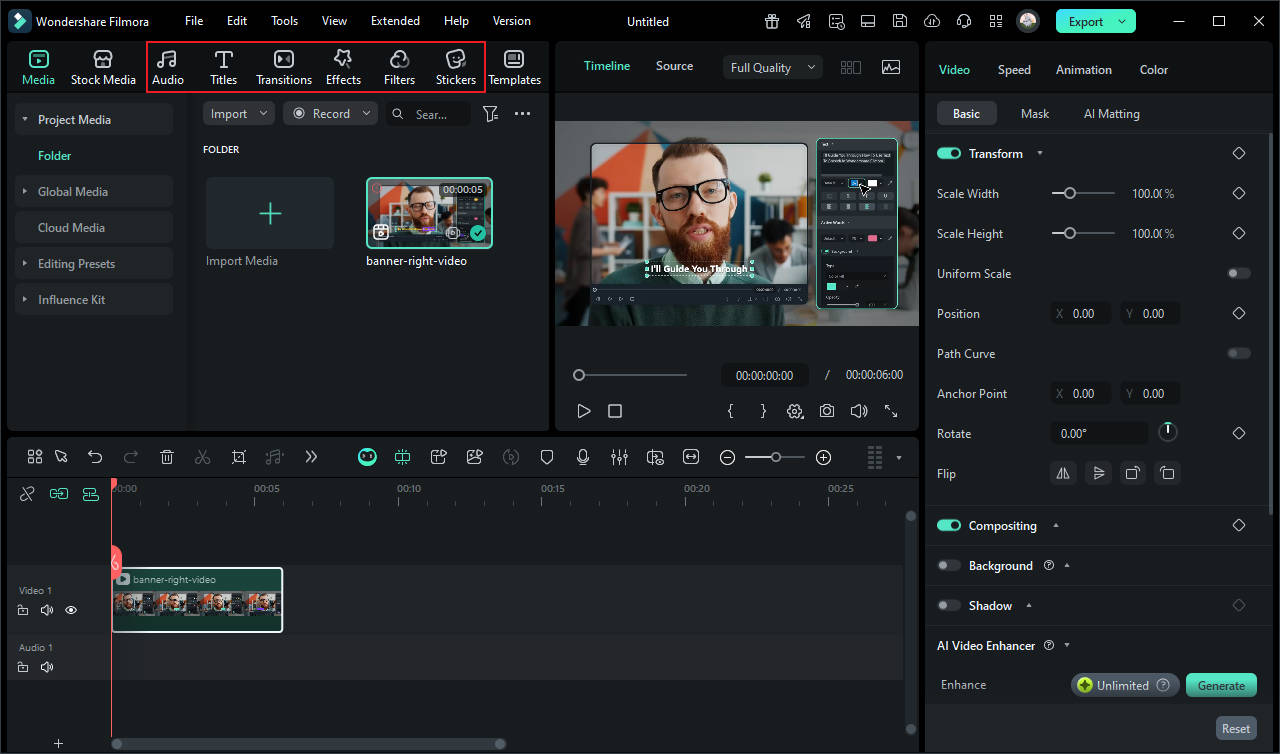Click the Delete trash icon in timeline

click(x=167, y=457)
